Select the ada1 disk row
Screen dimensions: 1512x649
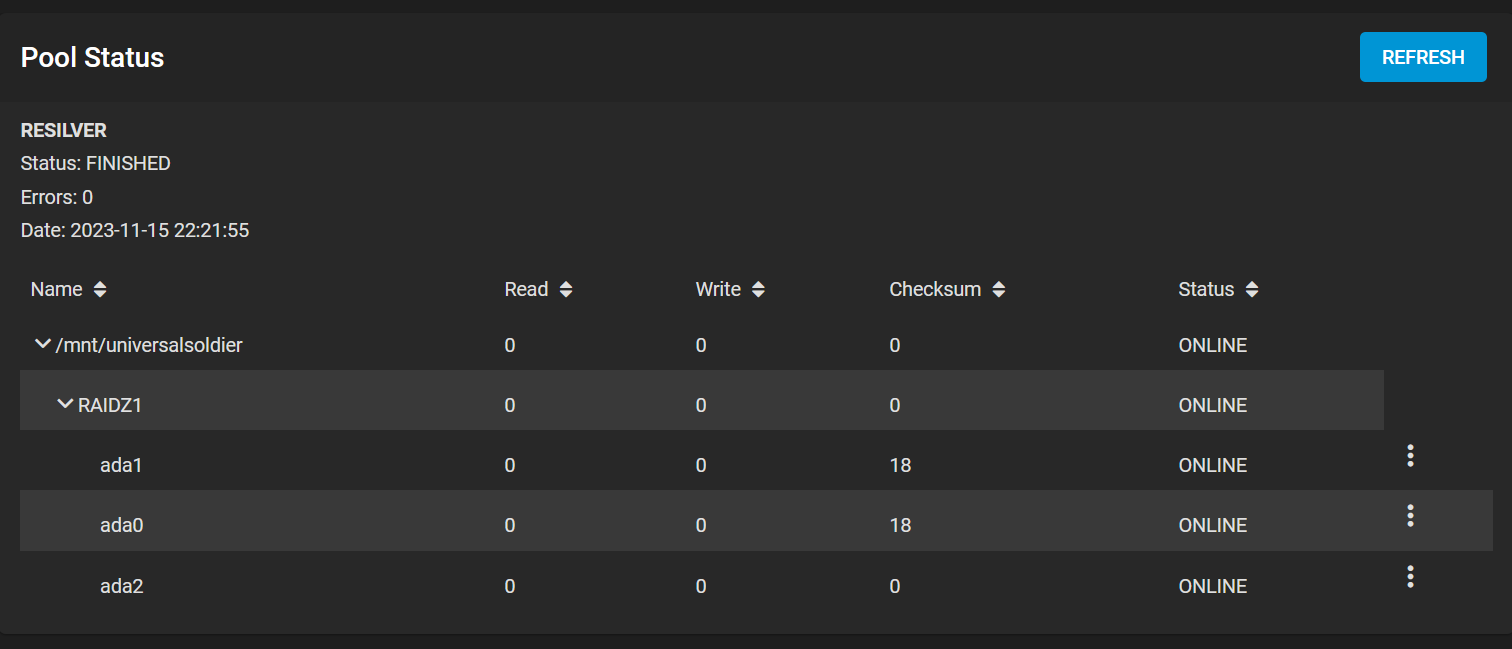[702, 465]
